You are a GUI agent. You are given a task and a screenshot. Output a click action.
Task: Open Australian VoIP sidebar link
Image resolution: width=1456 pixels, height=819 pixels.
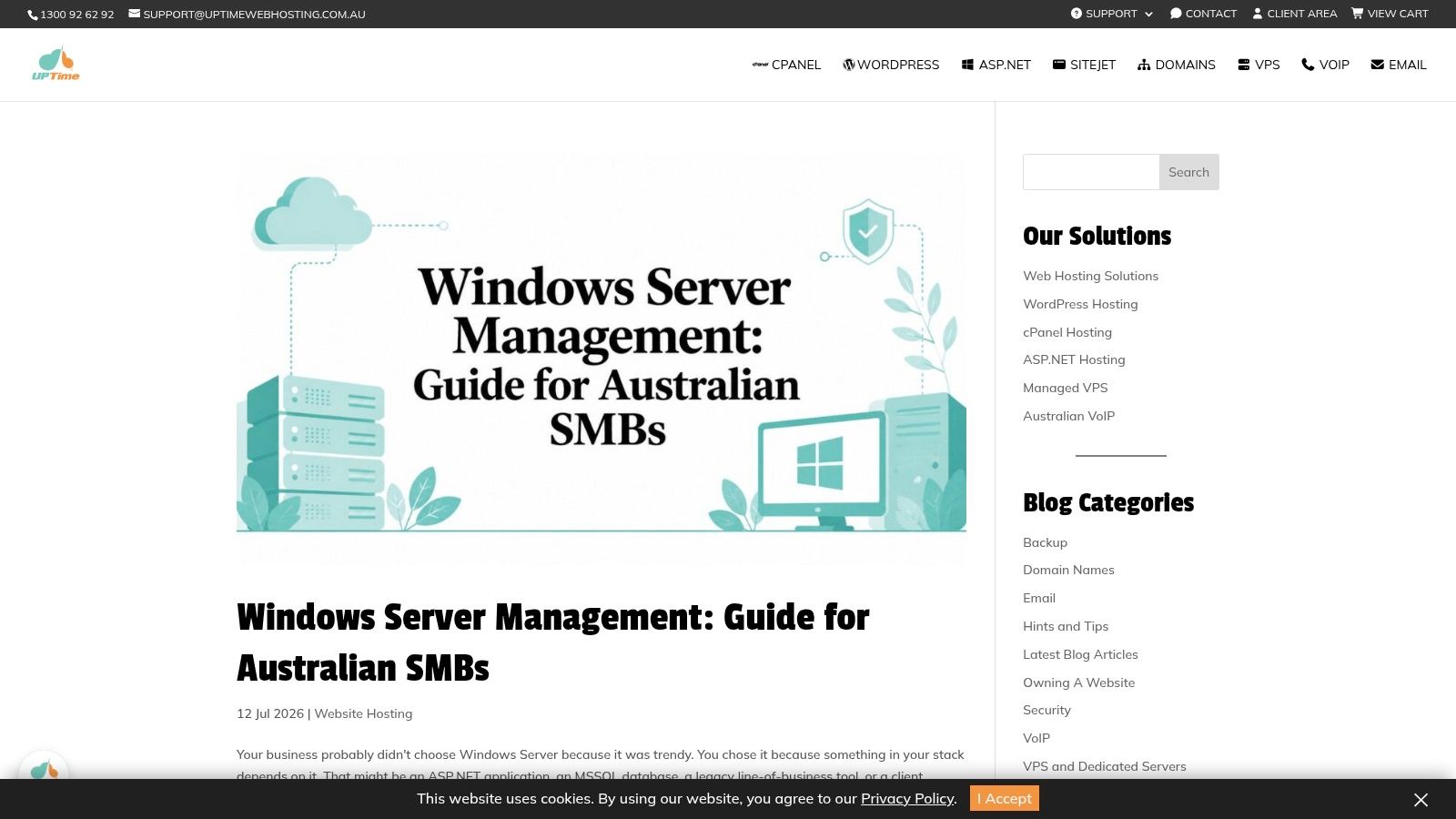(1068, 416)
